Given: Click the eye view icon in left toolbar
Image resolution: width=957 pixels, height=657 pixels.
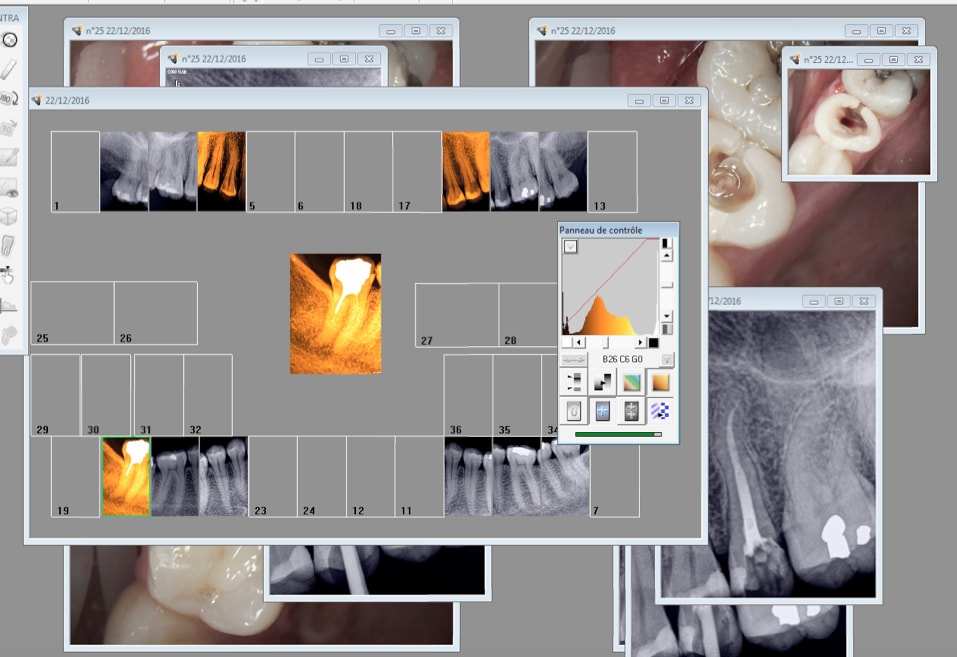Looking at the screenshot, I should [10, 186].
